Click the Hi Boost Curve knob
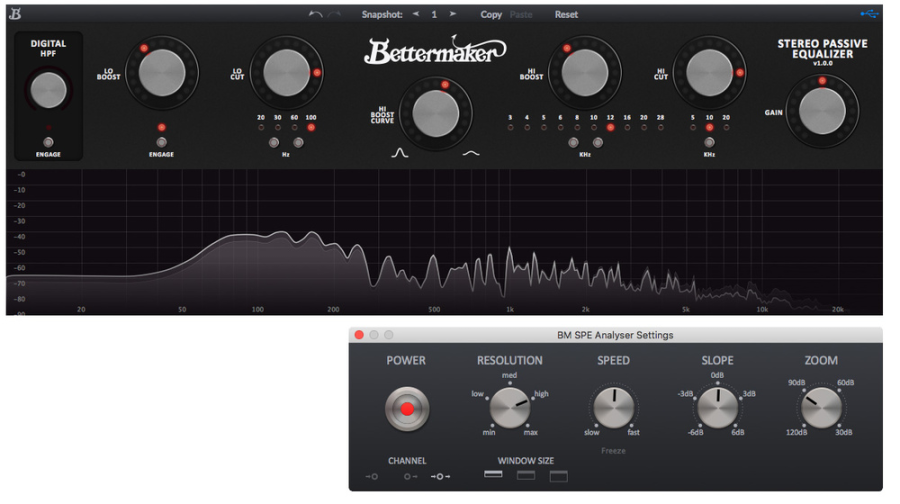 (x=436, y=114)
